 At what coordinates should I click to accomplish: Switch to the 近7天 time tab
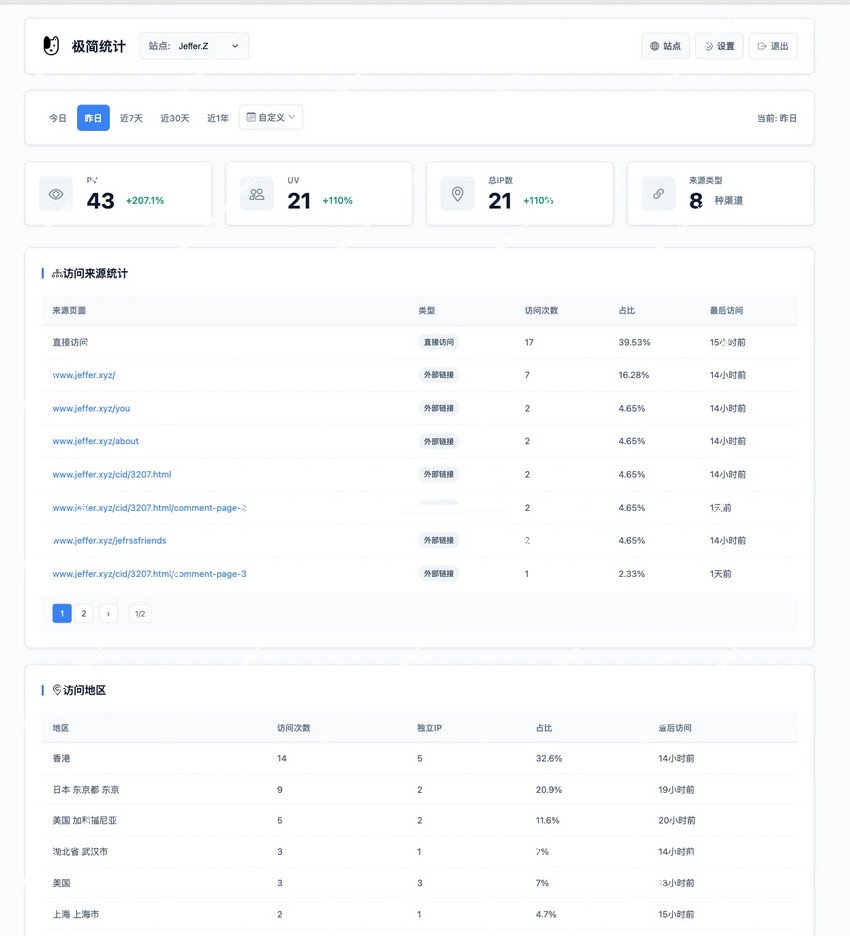coord(130,117)
